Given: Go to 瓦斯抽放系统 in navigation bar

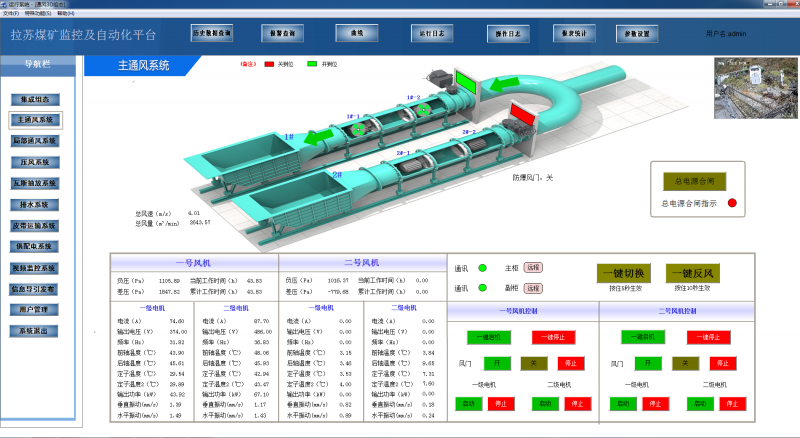Looking at the screenshot, I should 35,183.
